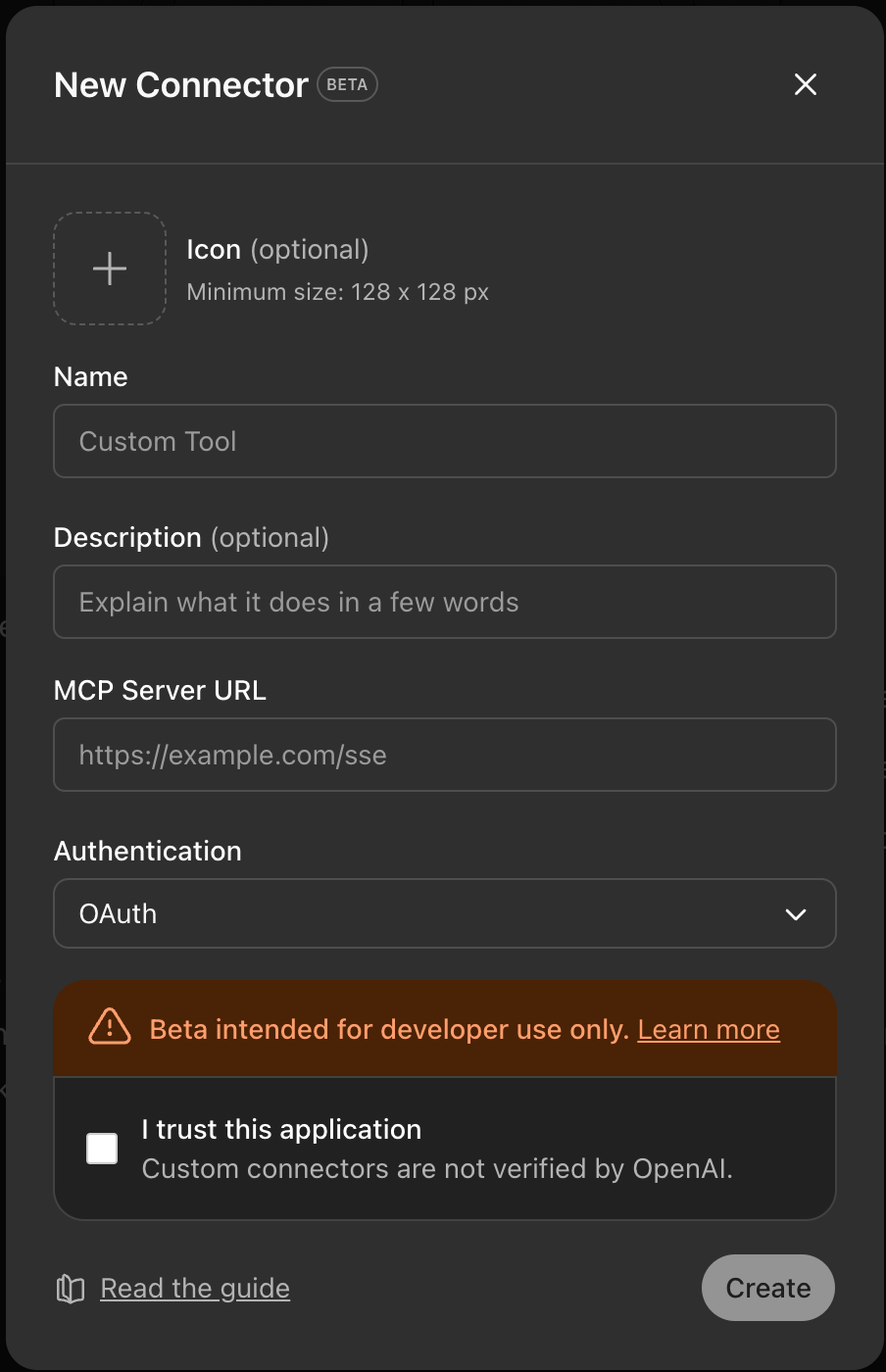The width and height of the screenshot is (886, 1372).
Task: Click the book icon beside Read the guide
Action: (71, 1289)
